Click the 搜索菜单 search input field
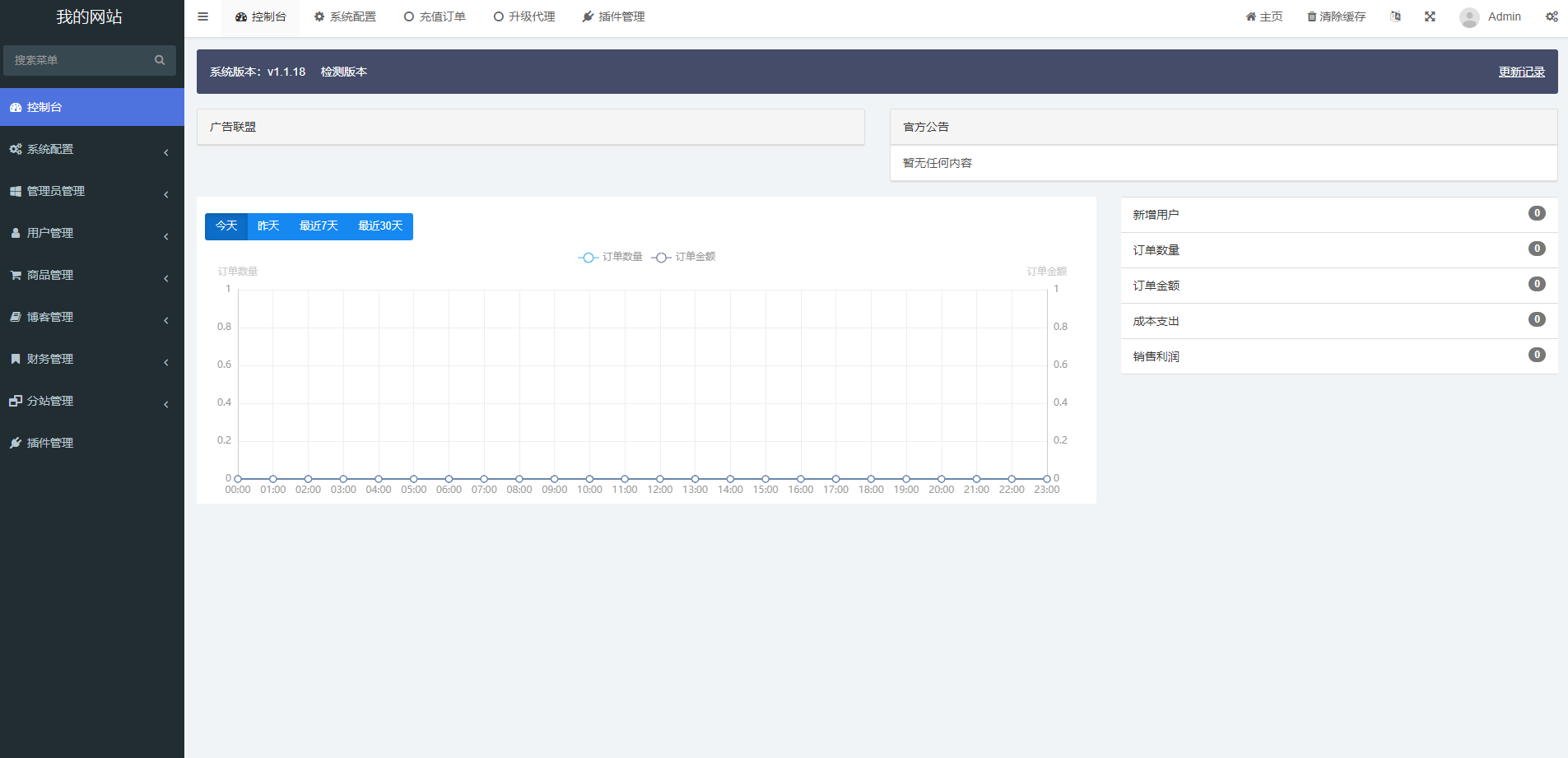 point(78,60)
